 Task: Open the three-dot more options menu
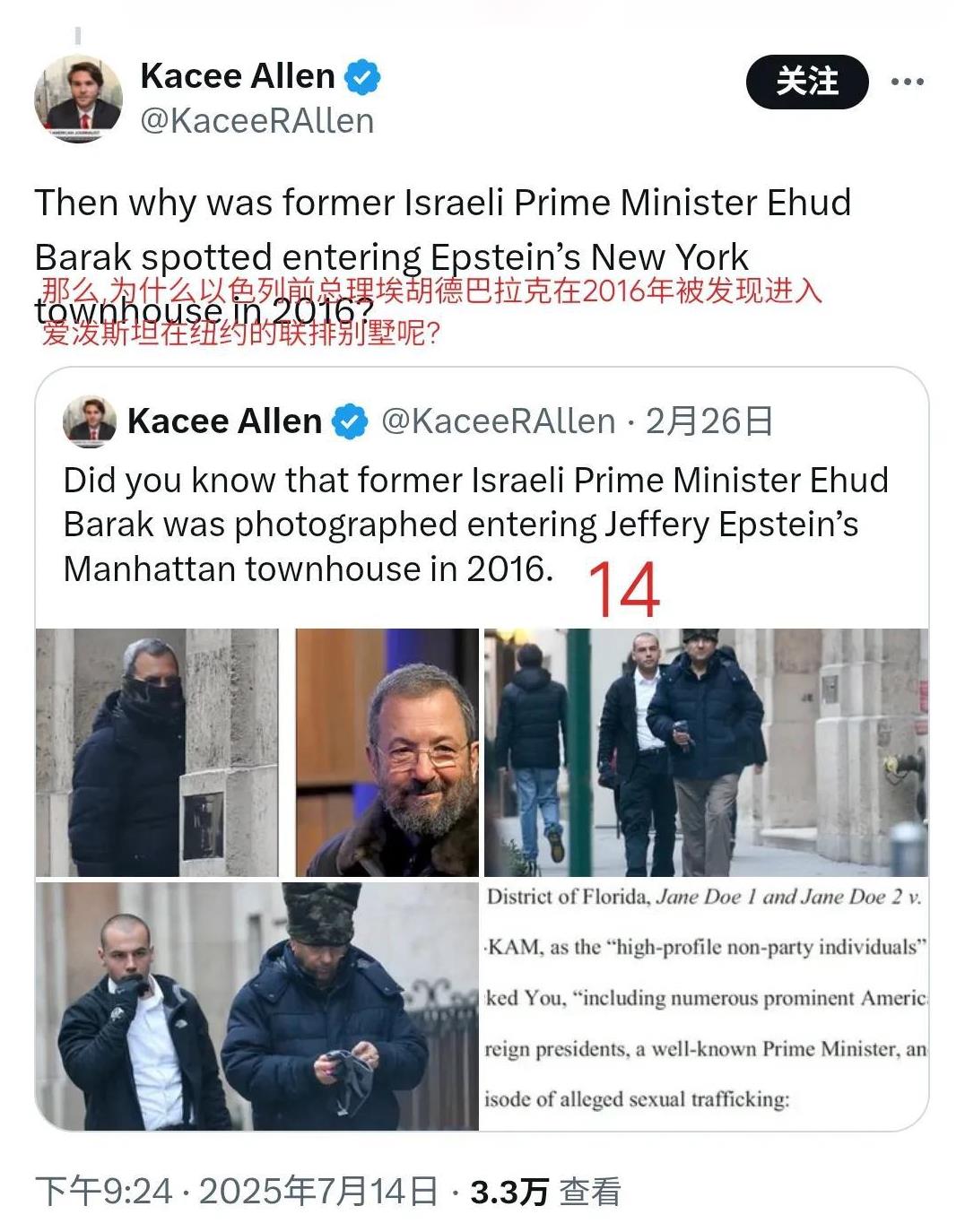(908, 82)
